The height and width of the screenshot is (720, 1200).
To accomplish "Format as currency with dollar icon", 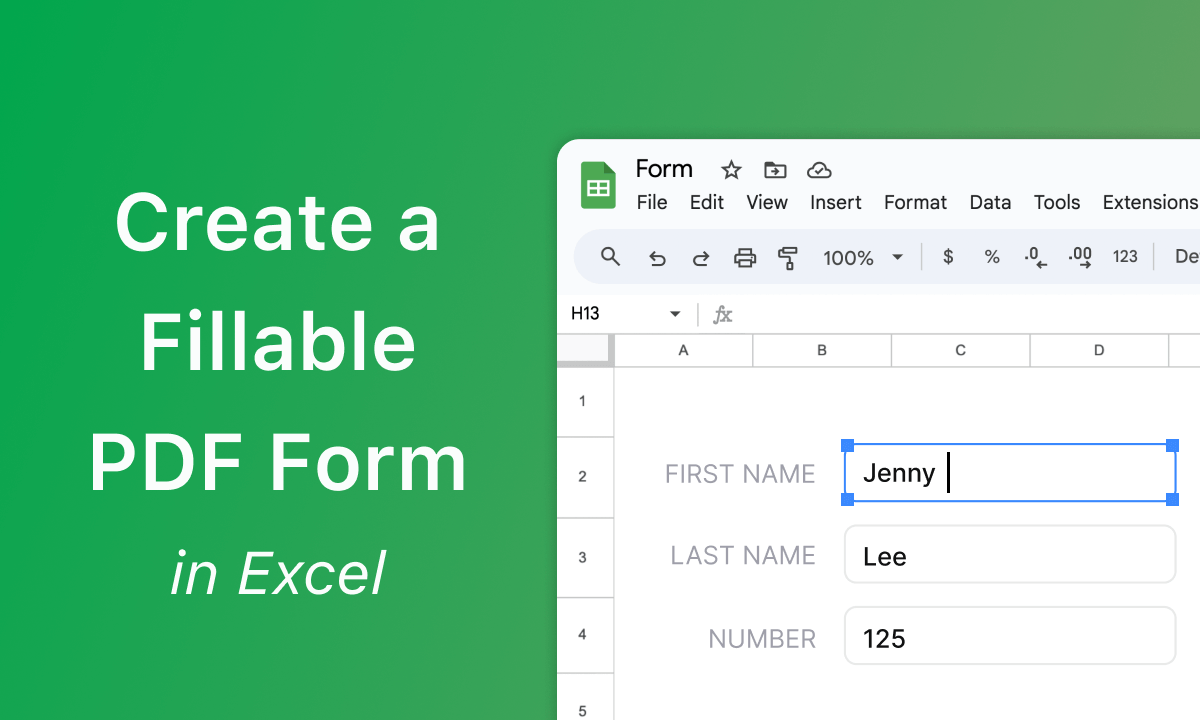I will click(948, 257).
